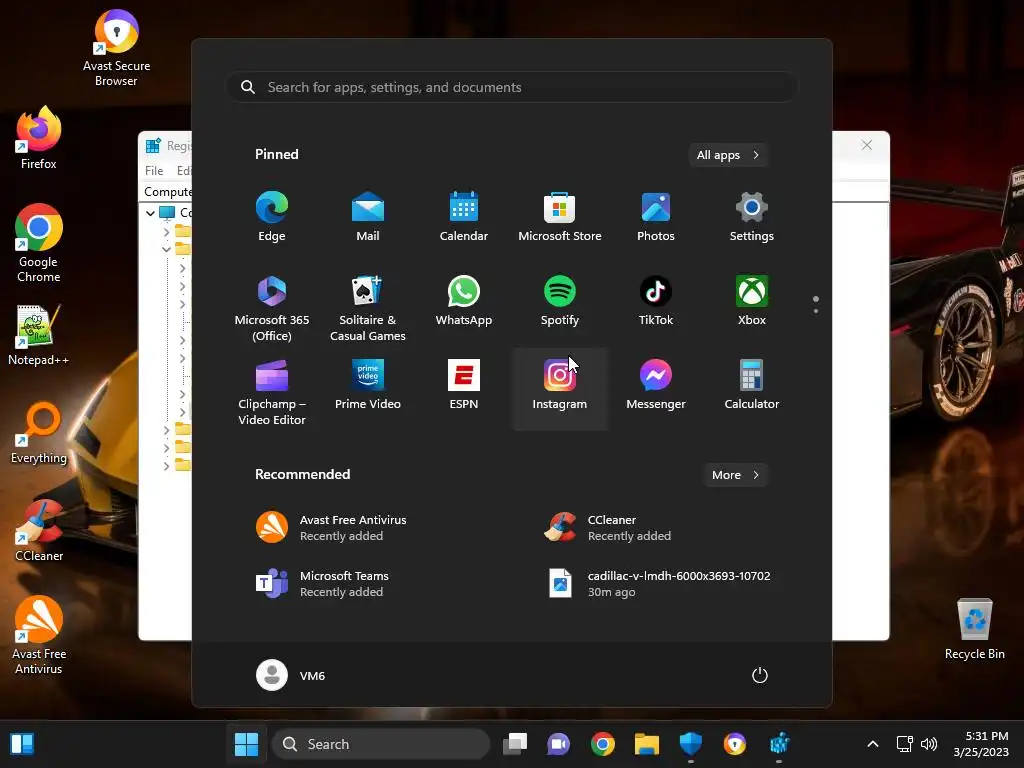Open File menu in Registry Editor

tap(154, 170)
